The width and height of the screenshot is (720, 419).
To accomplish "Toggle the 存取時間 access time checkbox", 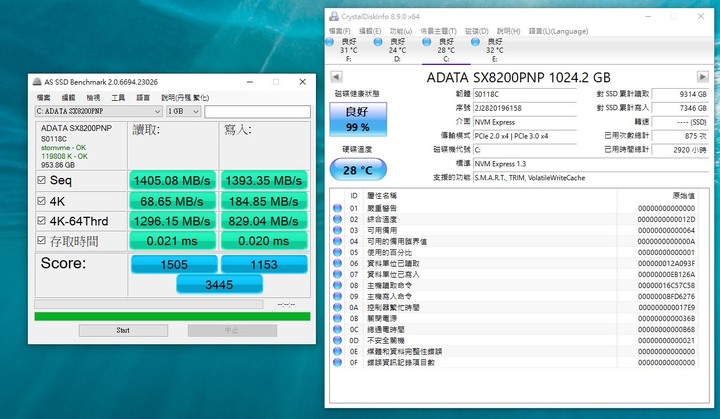I will click(x=41, y=240).
